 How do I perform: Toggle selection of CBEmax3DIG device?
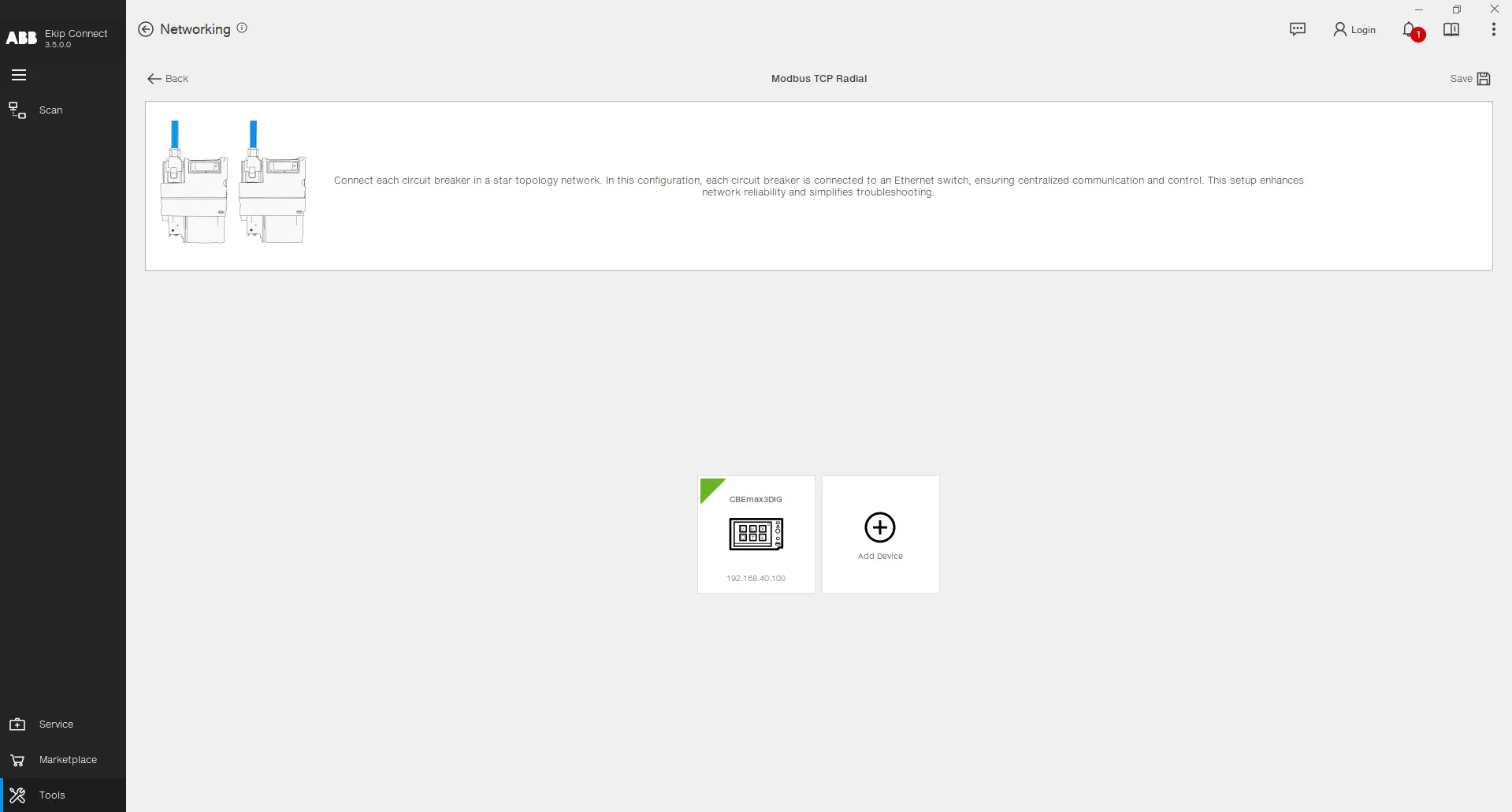coord(756,534)
